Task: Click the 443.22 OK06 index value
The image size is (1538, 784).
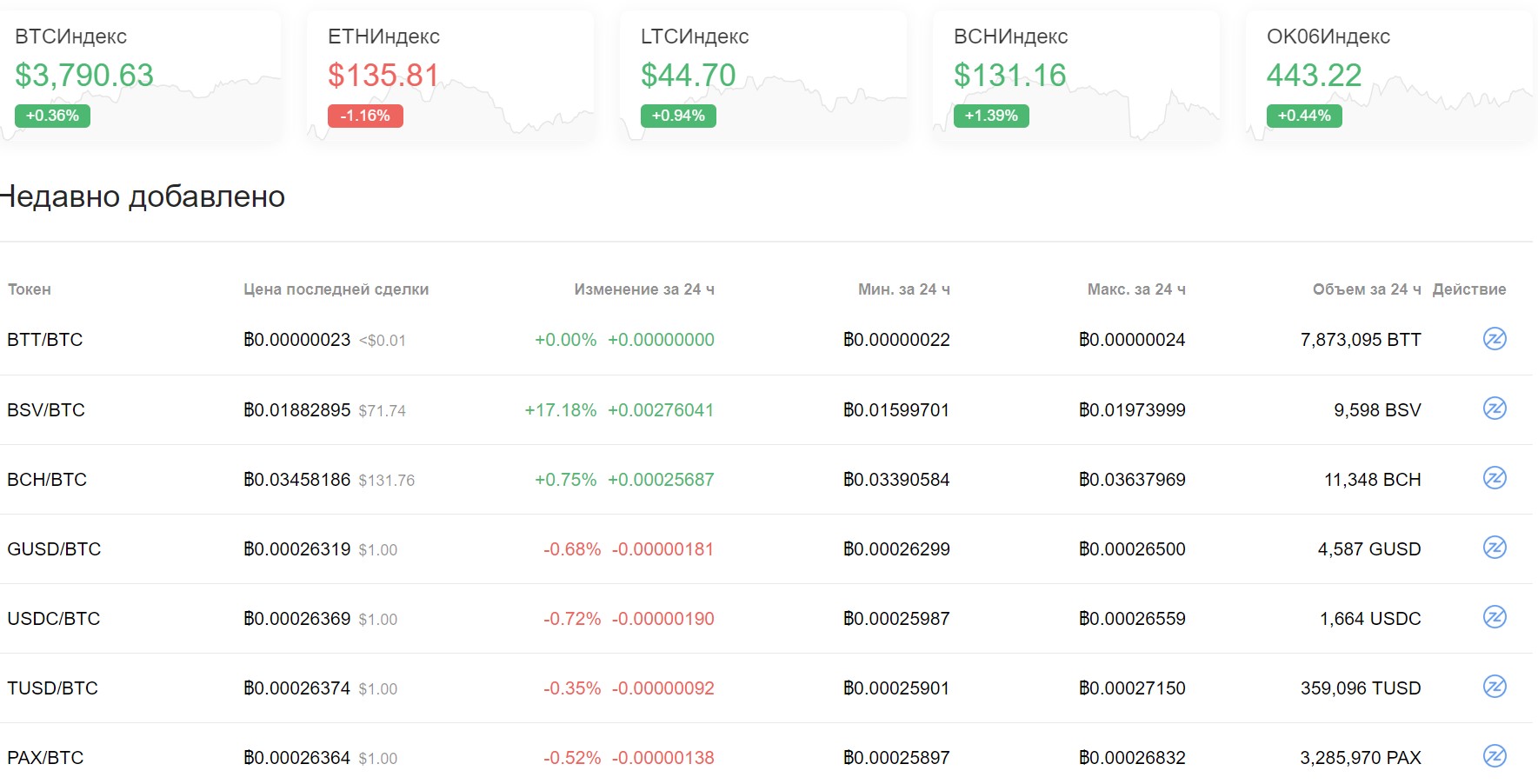Action: click(x=1315, y=76)
